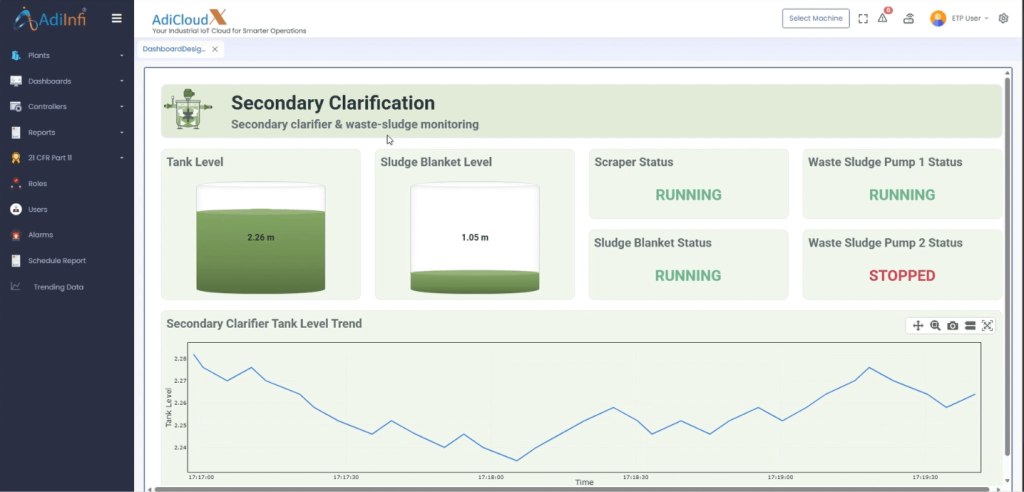
Task: Toggle the hamburger sidebar menu
Action: pos(117,18)
